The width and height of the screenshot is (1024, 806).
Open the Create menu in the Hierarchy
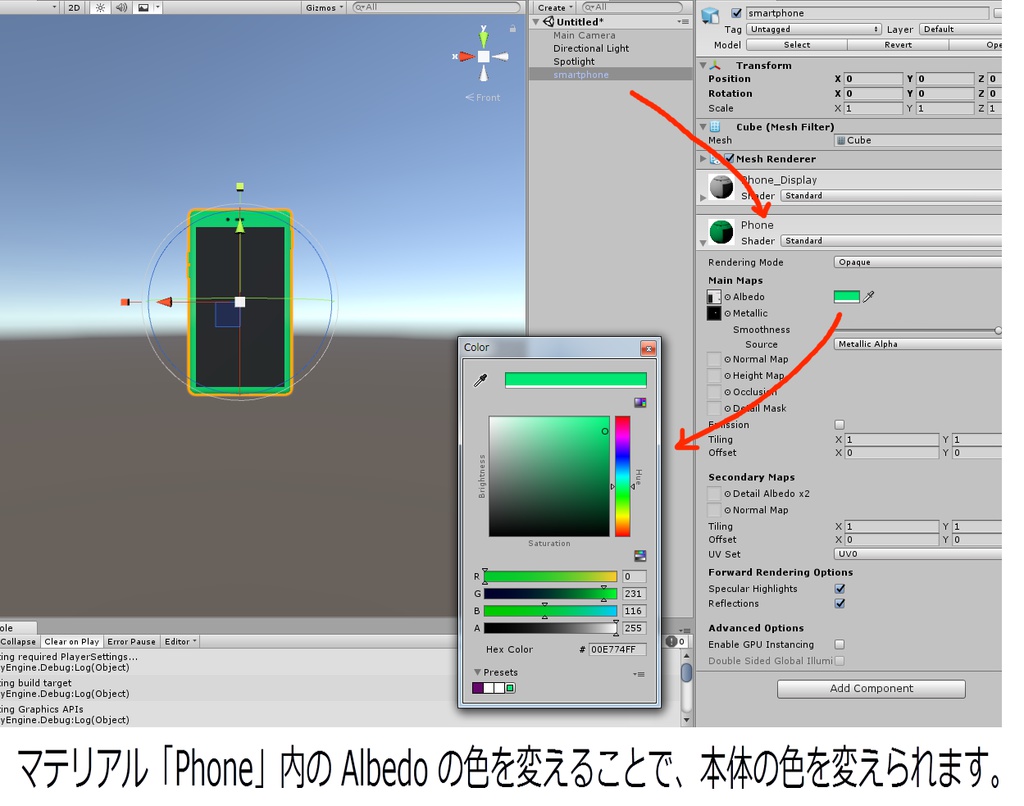[x=553, y=7]
